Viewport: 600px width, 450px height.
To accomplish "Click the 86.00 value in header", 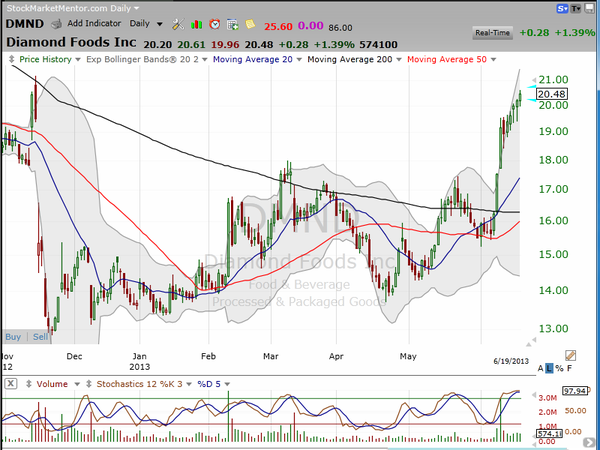I will 340,28.
